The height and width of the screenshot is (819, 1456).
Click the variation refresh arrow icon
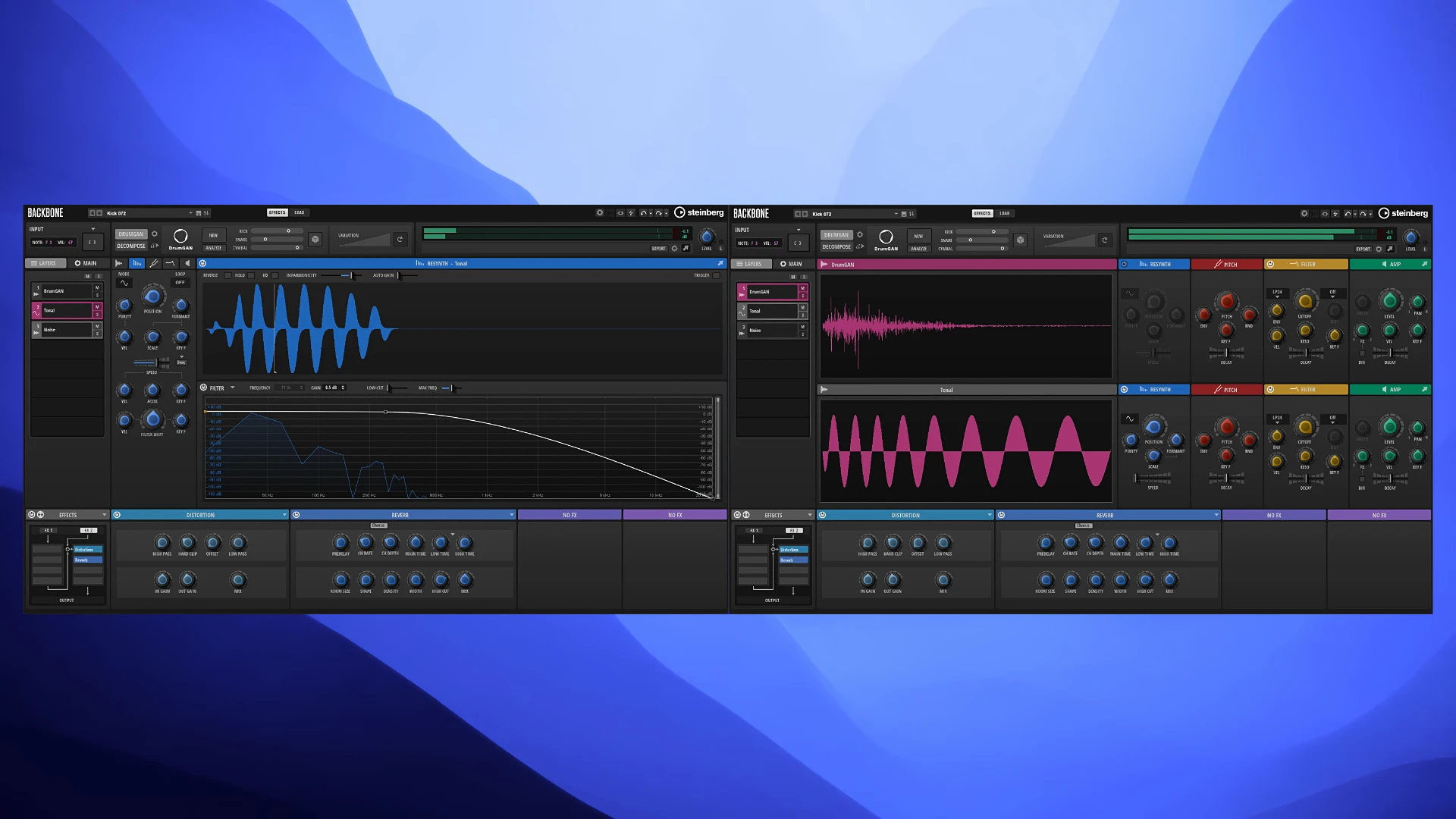tap(400, 239)
